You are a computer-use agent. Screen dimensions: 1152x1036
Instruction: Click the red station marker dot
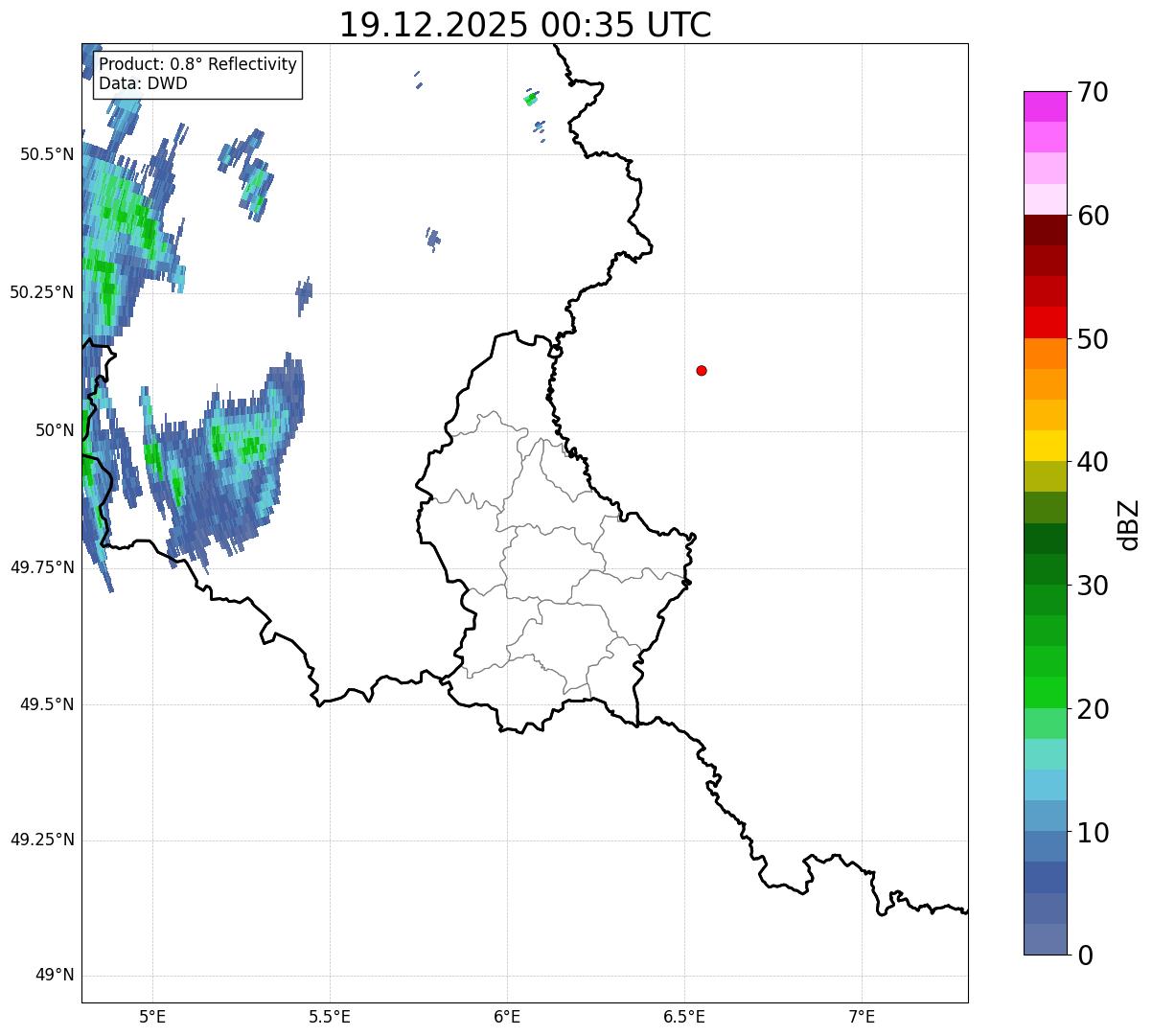coord(702,370)
